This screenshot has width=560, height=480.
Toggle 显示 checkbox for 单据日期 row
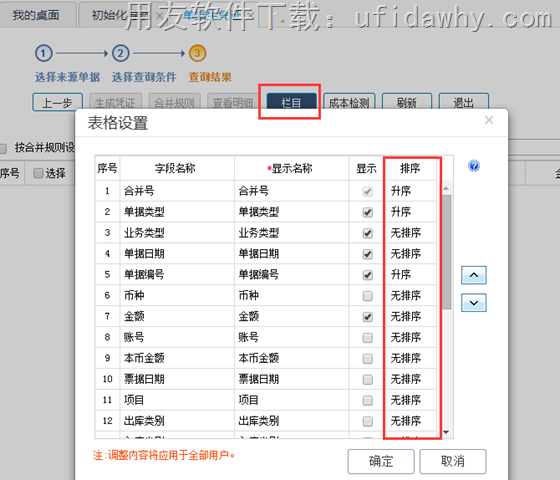point(368,254)
